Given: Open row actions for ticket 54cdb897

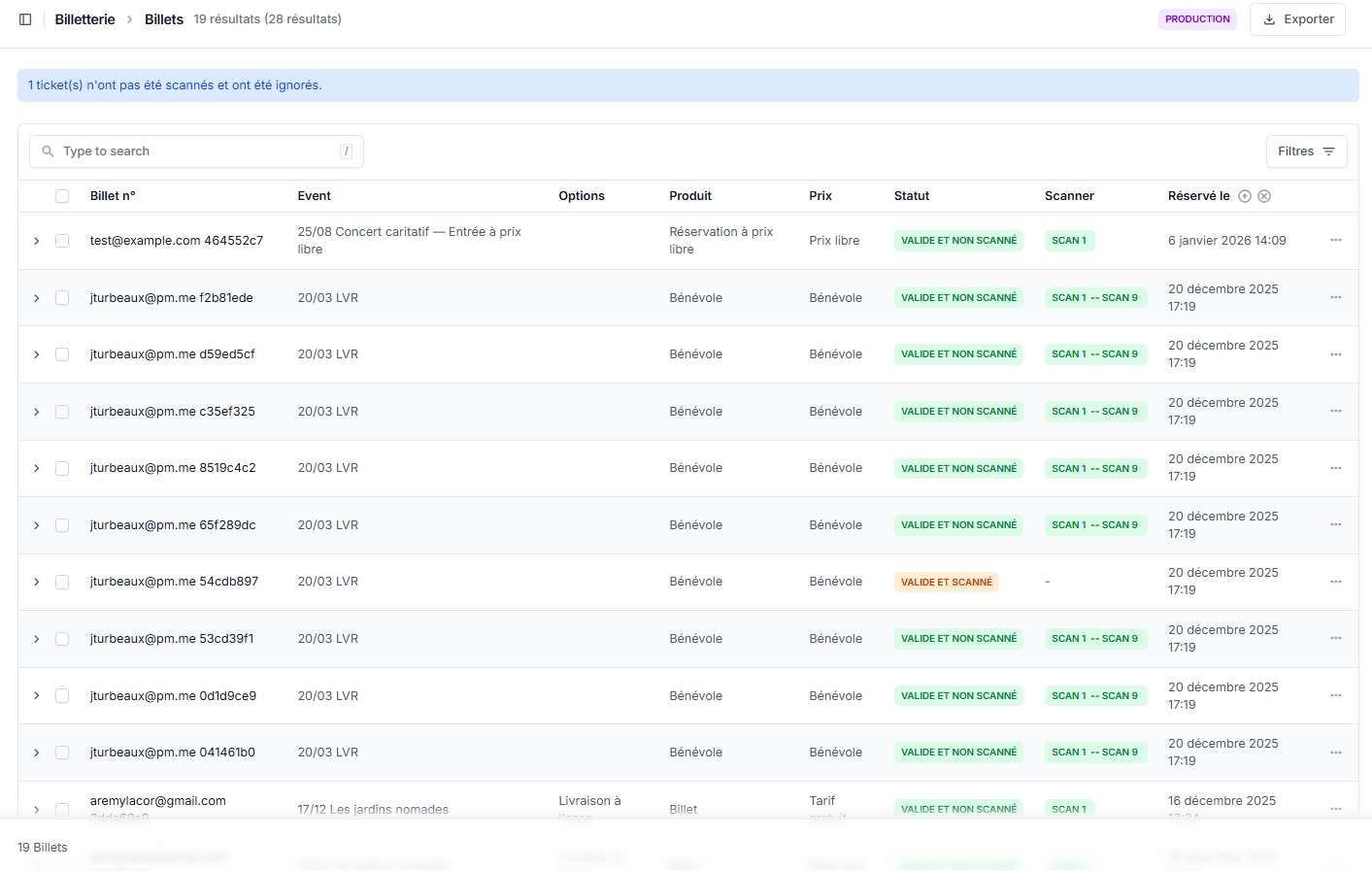Looking at the screenshot, I should point(1335,582).
